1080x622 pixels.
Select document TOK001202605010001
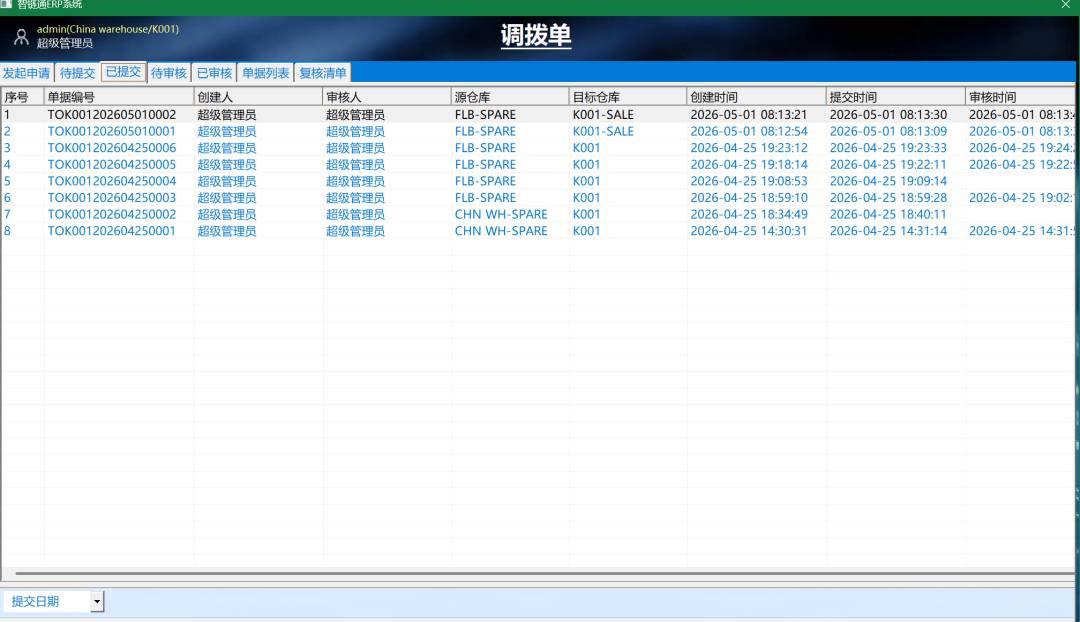click(112, 131)
